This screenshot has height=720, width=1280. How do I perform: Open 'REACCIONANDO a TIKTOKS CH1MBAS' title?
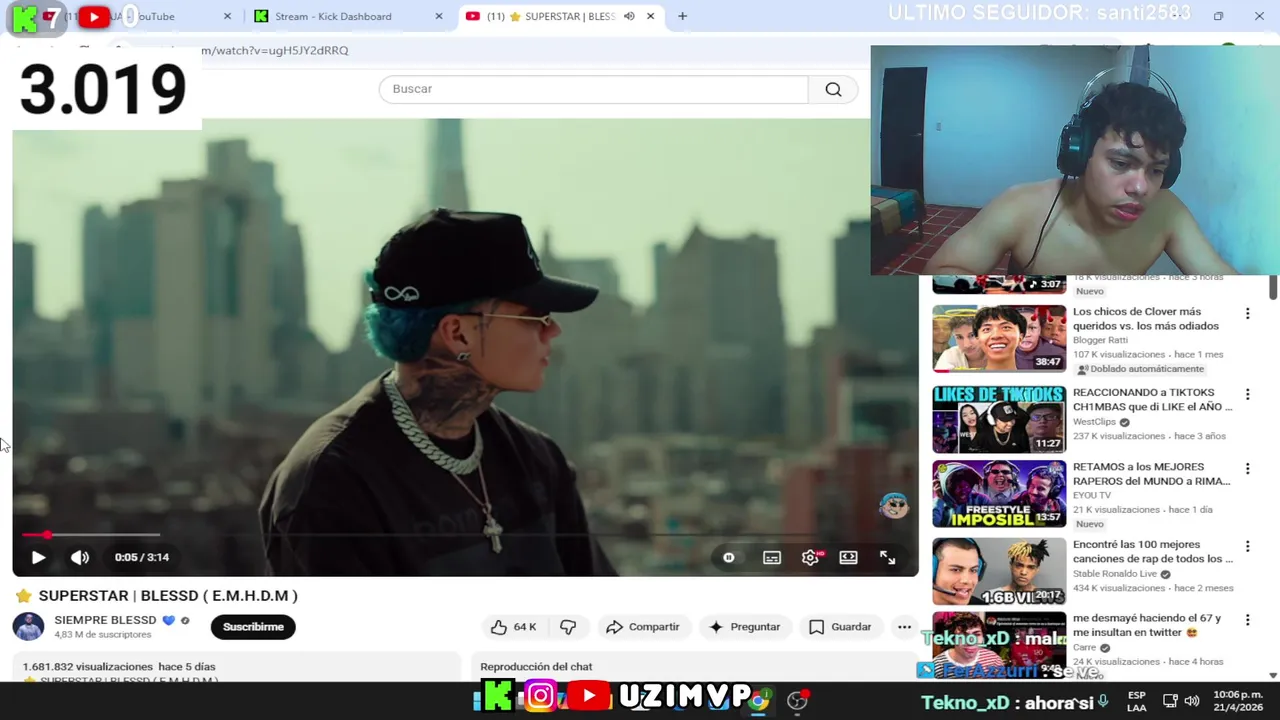click(x=1152, y=400)
